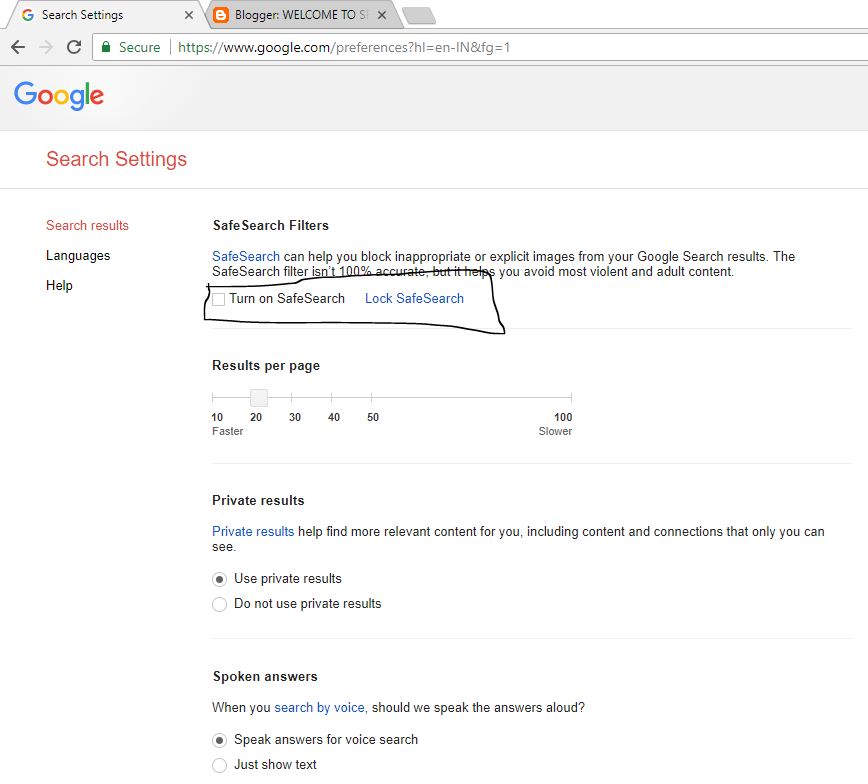Set results per page to 100
Screen dimensions: 868x784
[571, 397]
